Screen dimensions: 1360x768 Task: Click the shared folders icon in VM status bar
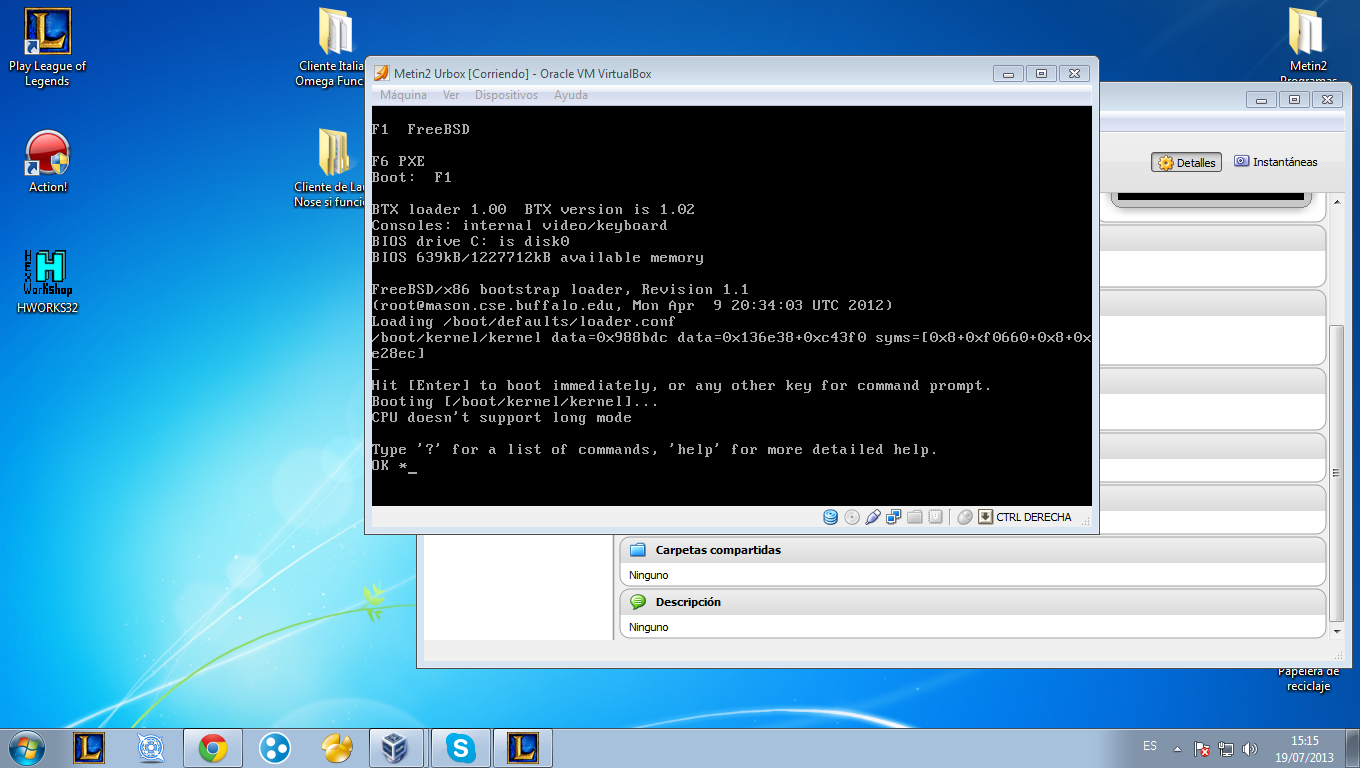(914, 517)
